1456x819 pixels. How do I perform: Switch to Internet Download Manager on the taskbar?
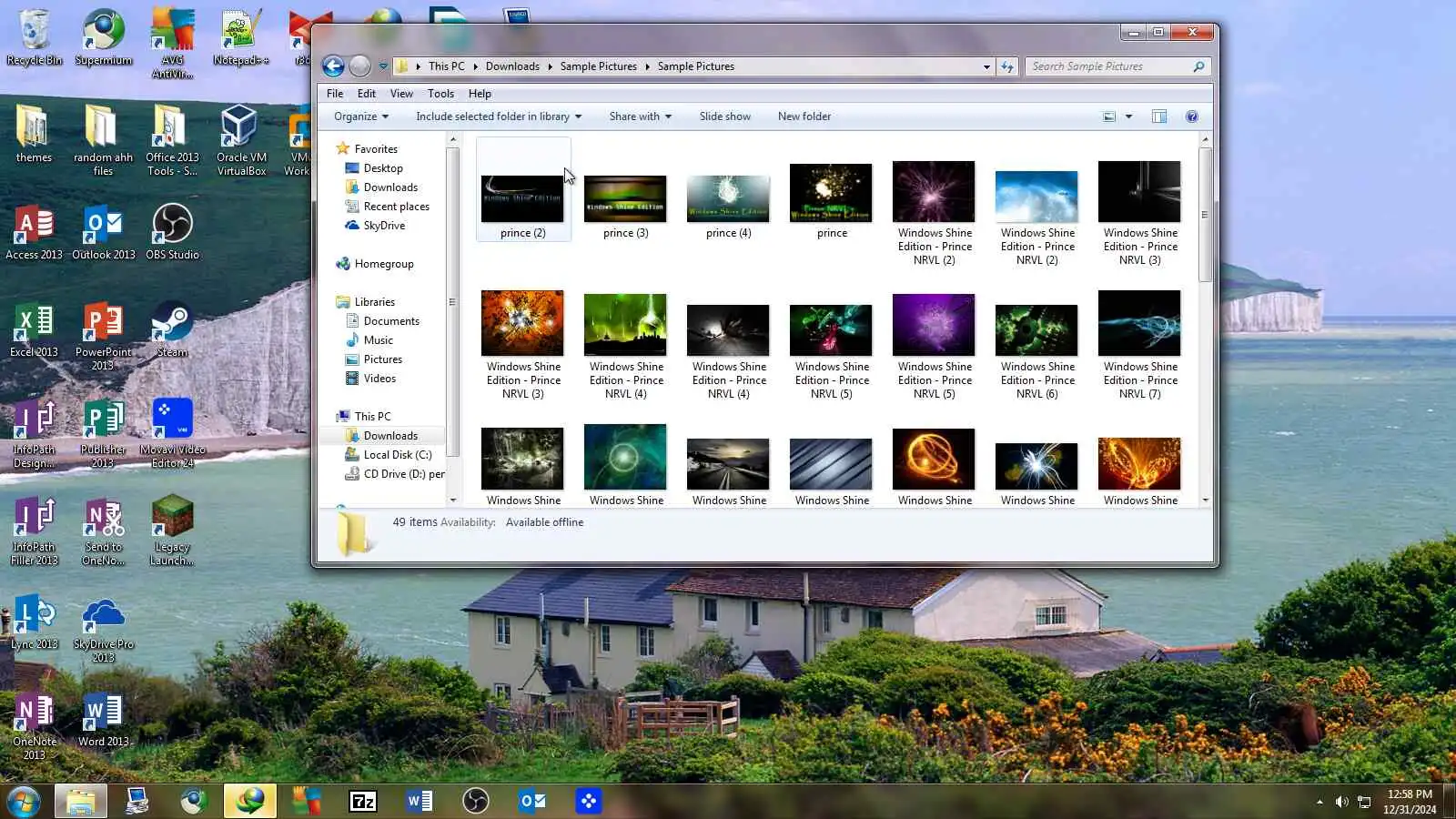(250, 801)
